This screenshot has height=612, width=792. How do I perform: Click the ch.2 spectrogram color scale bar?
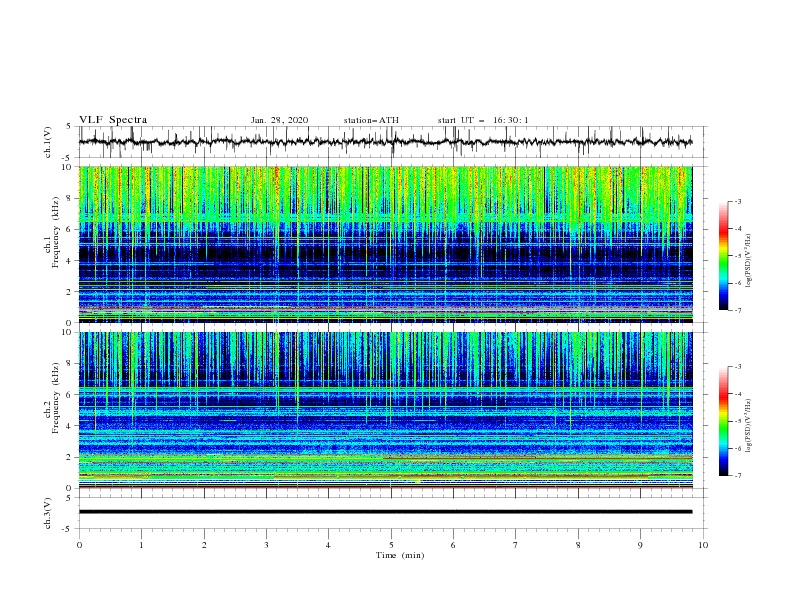click(x=723, y=421)
